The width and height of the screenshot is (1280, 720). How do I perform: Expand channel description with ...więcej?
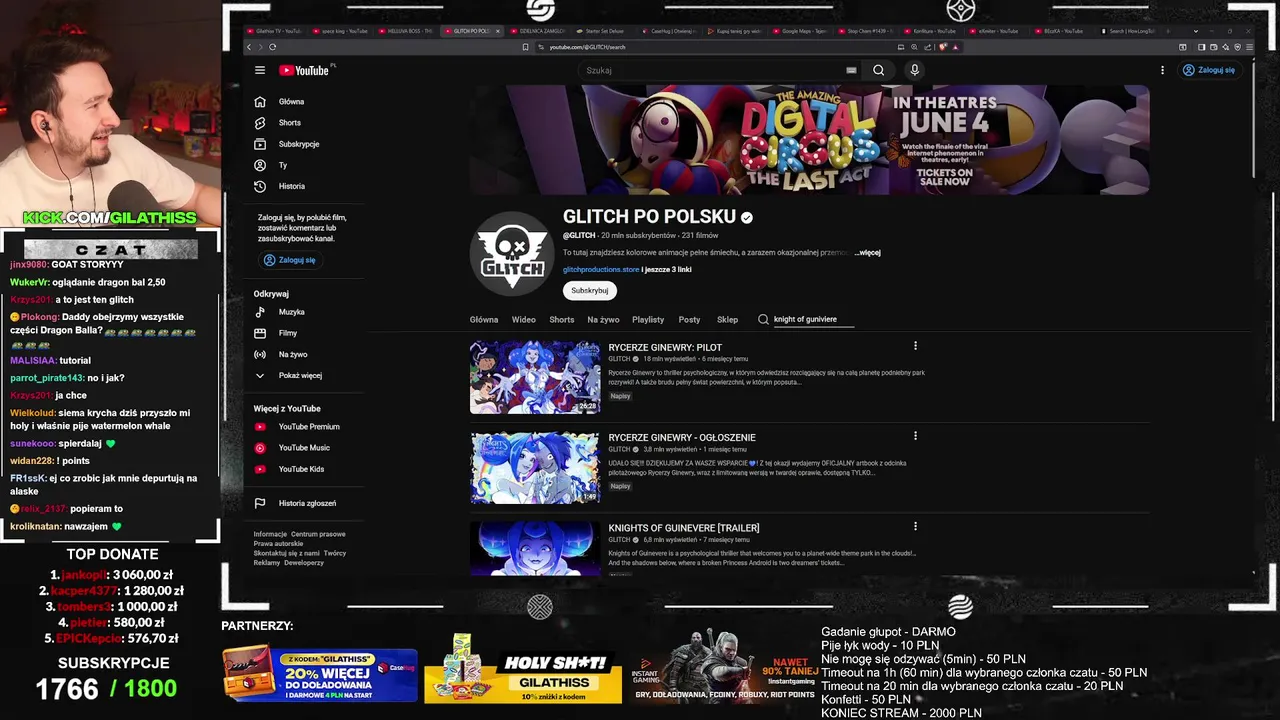tap(867, 253)
